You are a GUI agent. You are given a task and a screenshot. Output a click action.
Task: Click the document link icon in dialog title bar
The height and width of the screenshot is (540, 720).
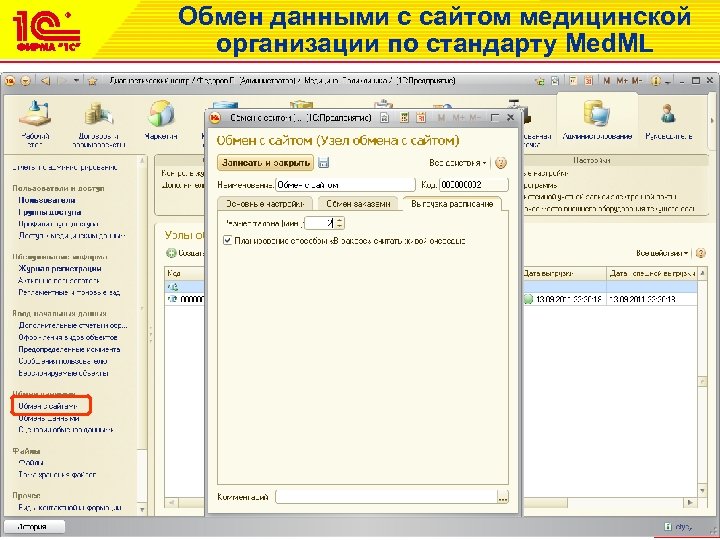click(385, 118)
